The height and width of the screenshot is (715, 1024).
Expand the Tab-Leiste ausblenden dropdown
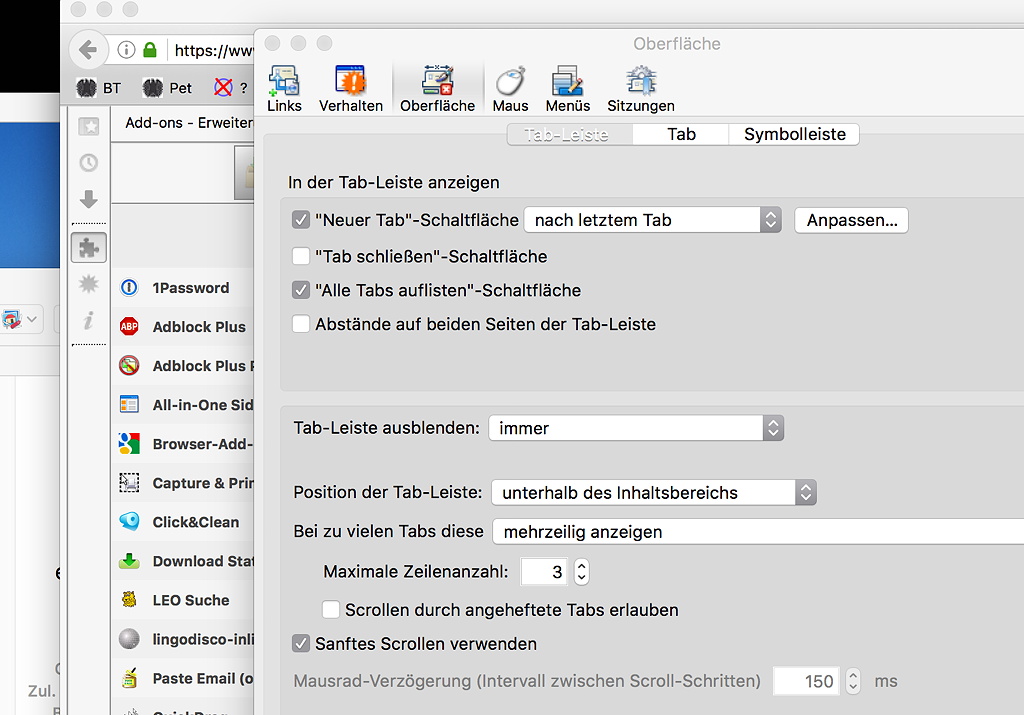pos(635,429)
